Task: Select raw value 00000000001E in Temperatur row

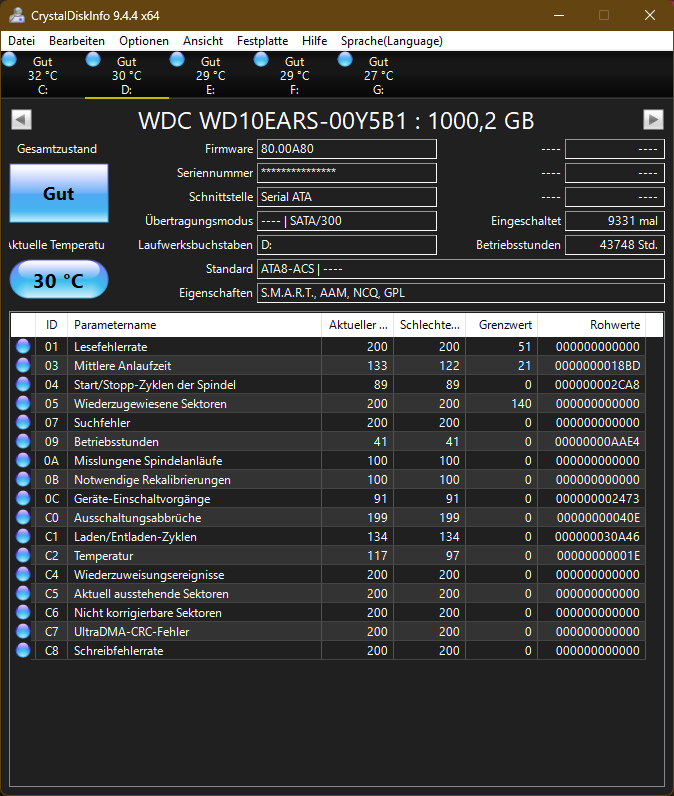Action: click(598, 556)
